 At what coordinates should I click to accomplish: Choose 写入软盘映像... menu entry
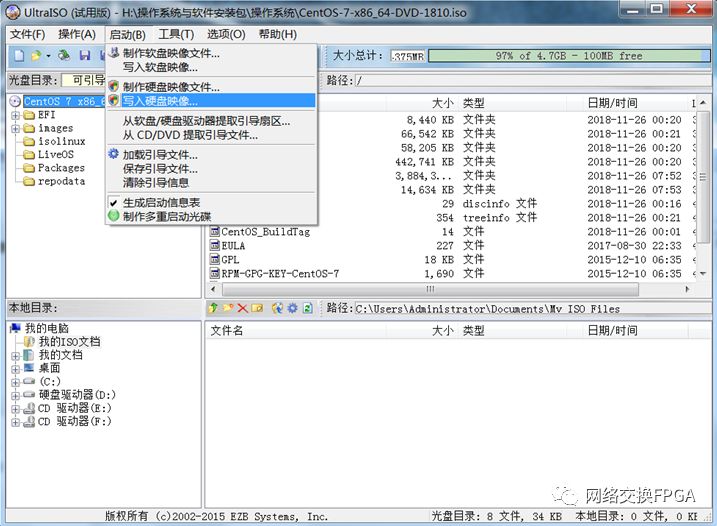pos(211,67)
